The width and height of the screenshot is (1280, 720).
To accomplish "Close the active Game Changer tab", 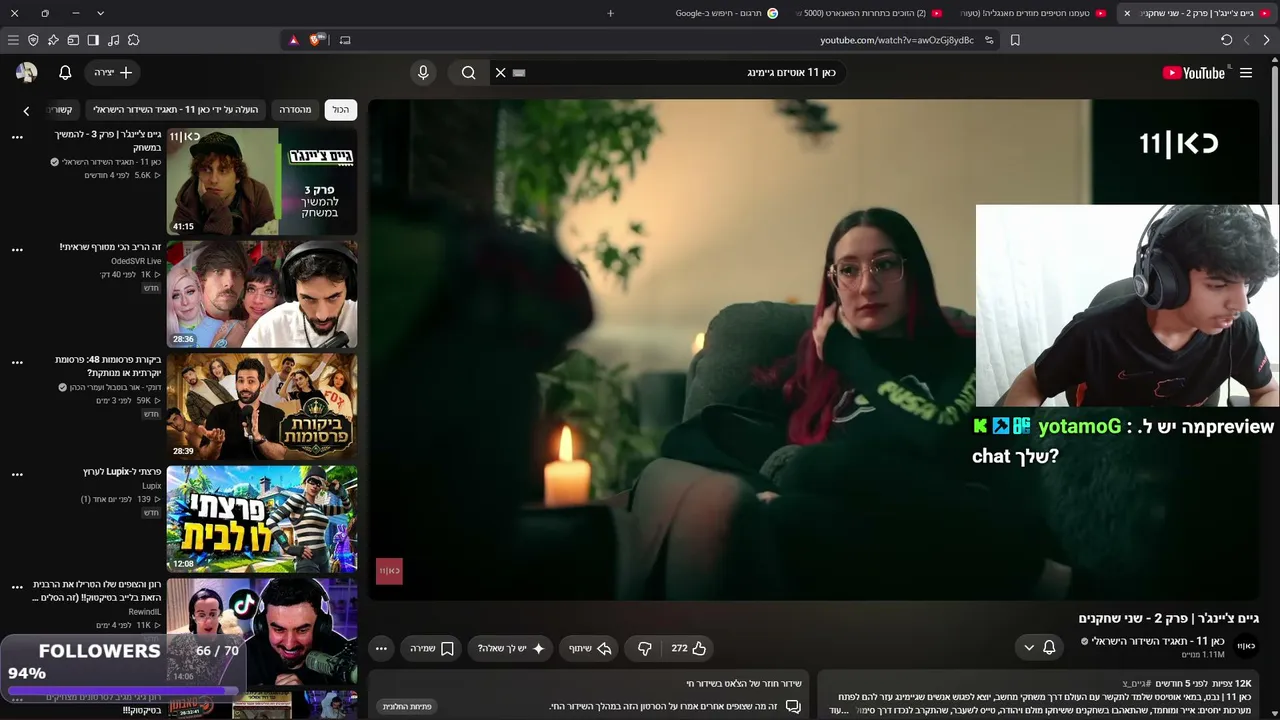I will coord(1127,13).
